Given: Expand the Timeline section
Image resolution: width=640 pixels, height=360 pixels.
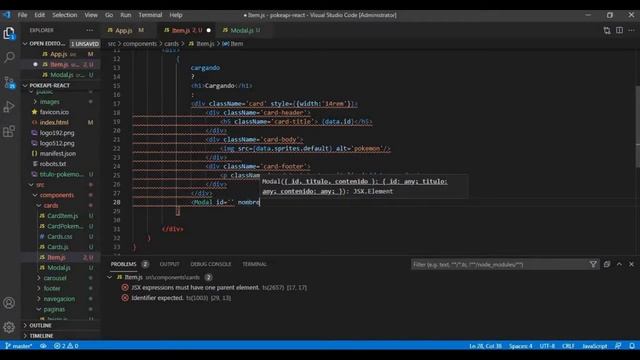Looking at the screenshot, I should click(x=41, y=336).
